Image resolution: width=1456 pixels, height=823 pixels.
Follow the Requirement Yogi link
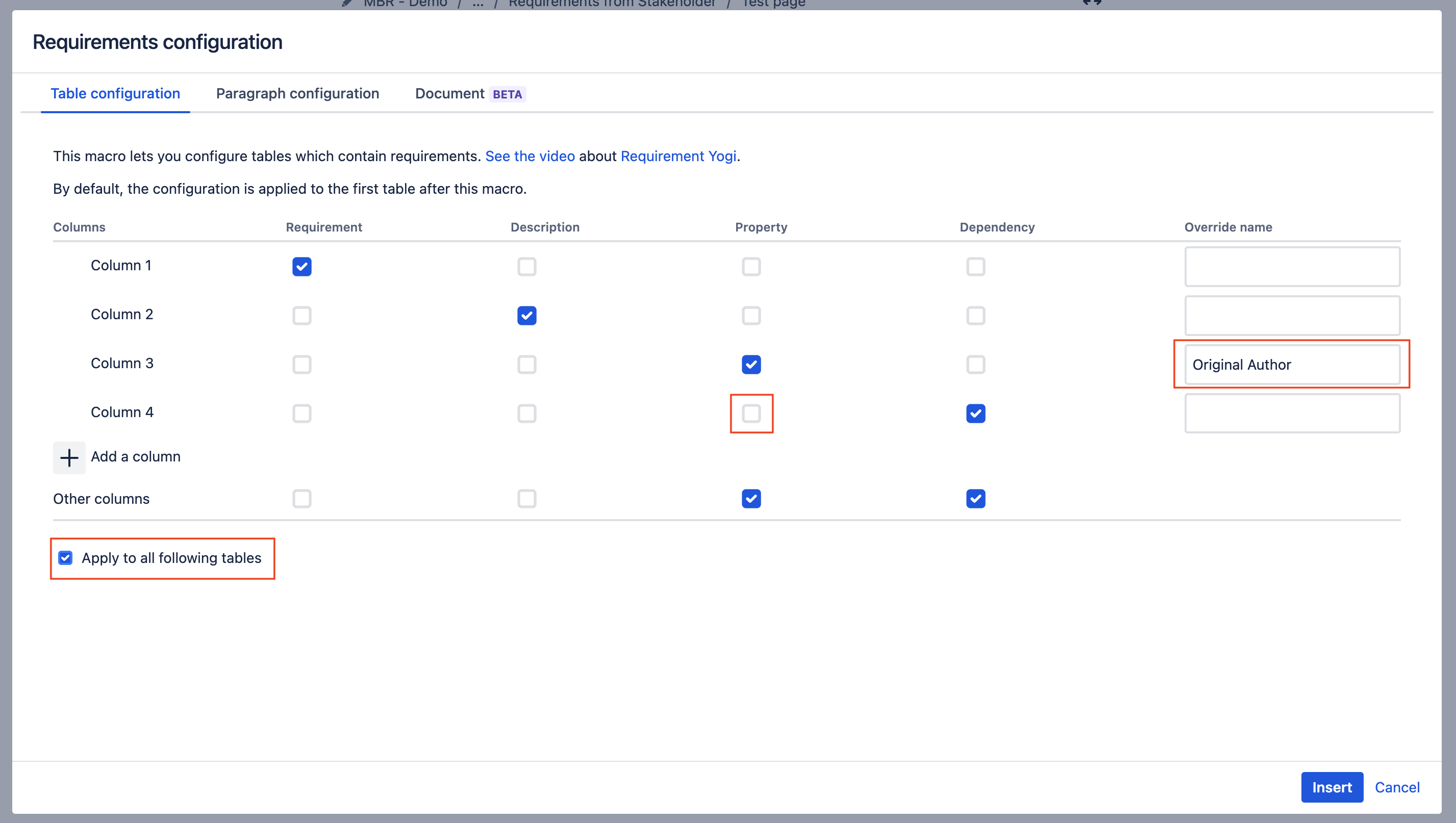(x=678, y=156)
